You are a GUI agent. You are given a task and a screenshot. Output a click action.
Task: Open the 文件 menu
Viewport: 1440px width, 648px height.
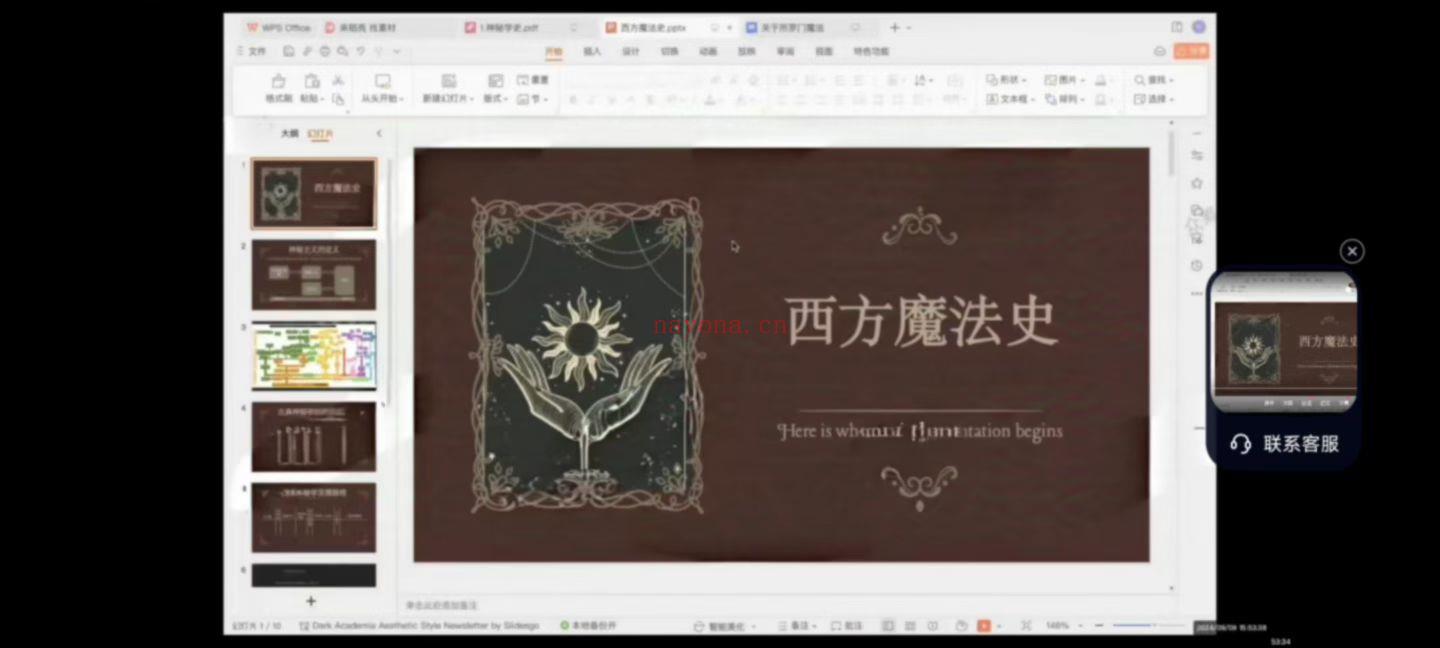pos(256,51)
